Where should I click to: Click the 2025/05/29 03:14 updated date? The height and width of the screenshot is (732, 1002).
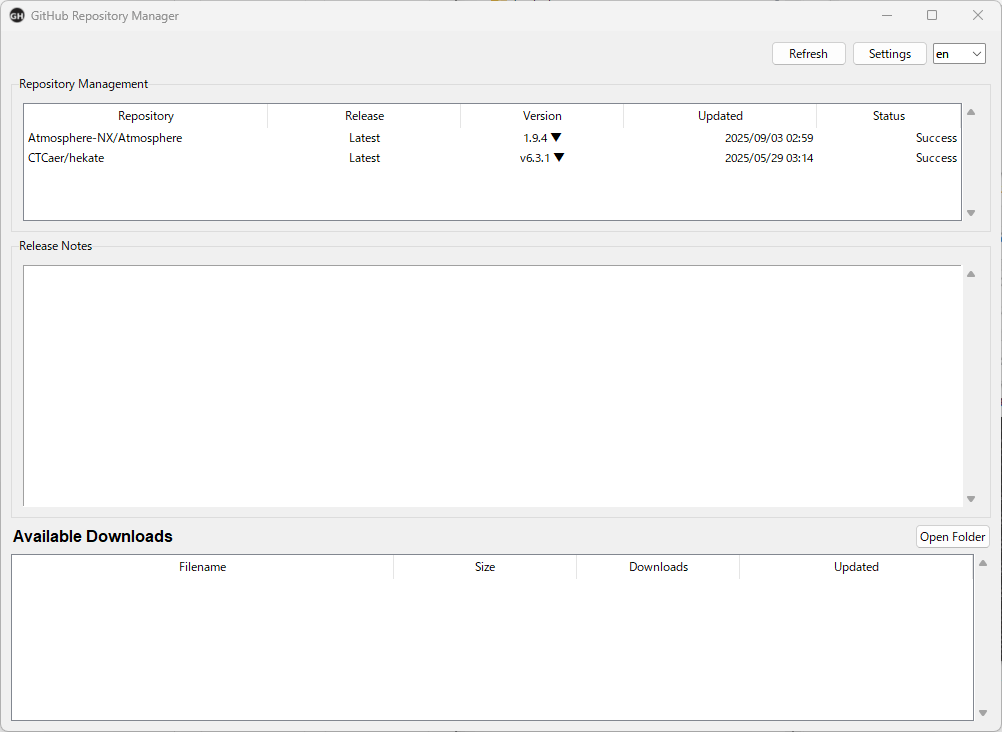[x=769, y=158]
